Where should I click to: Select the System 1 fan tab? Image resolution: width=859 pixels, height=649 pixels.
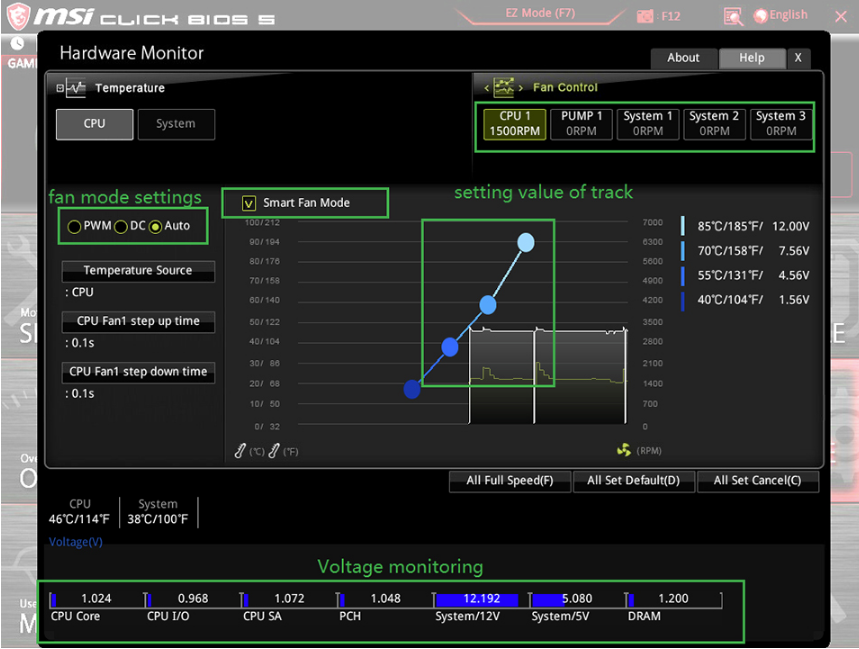tap(648, 124)
